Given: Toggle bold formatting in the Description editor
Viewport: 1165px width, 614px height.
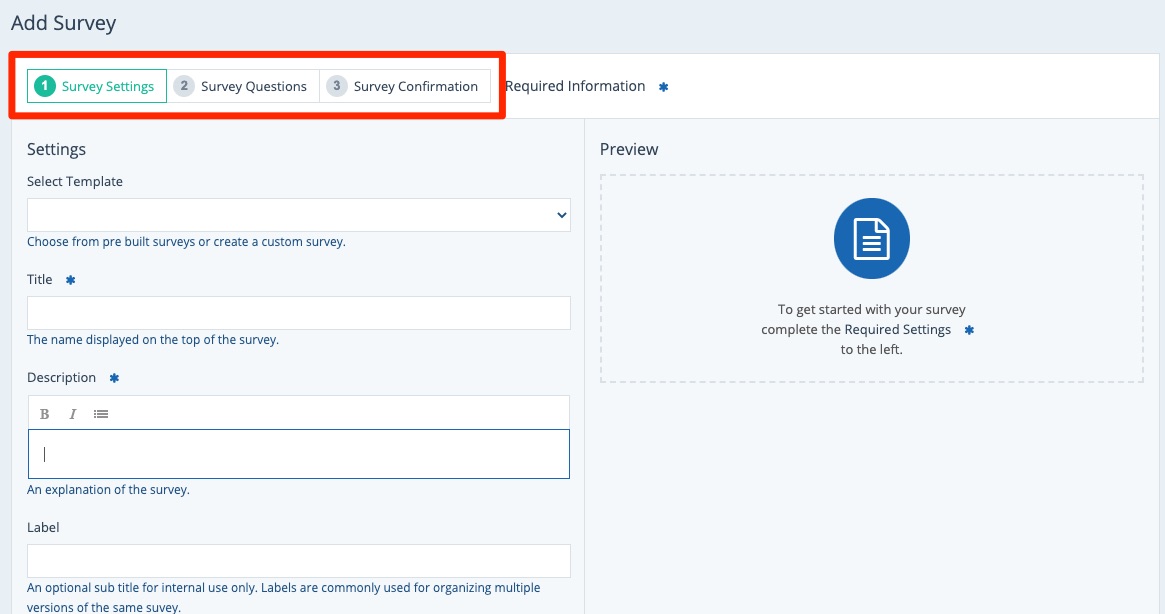Looking at the screenshot, I should (x=45, y=414).
